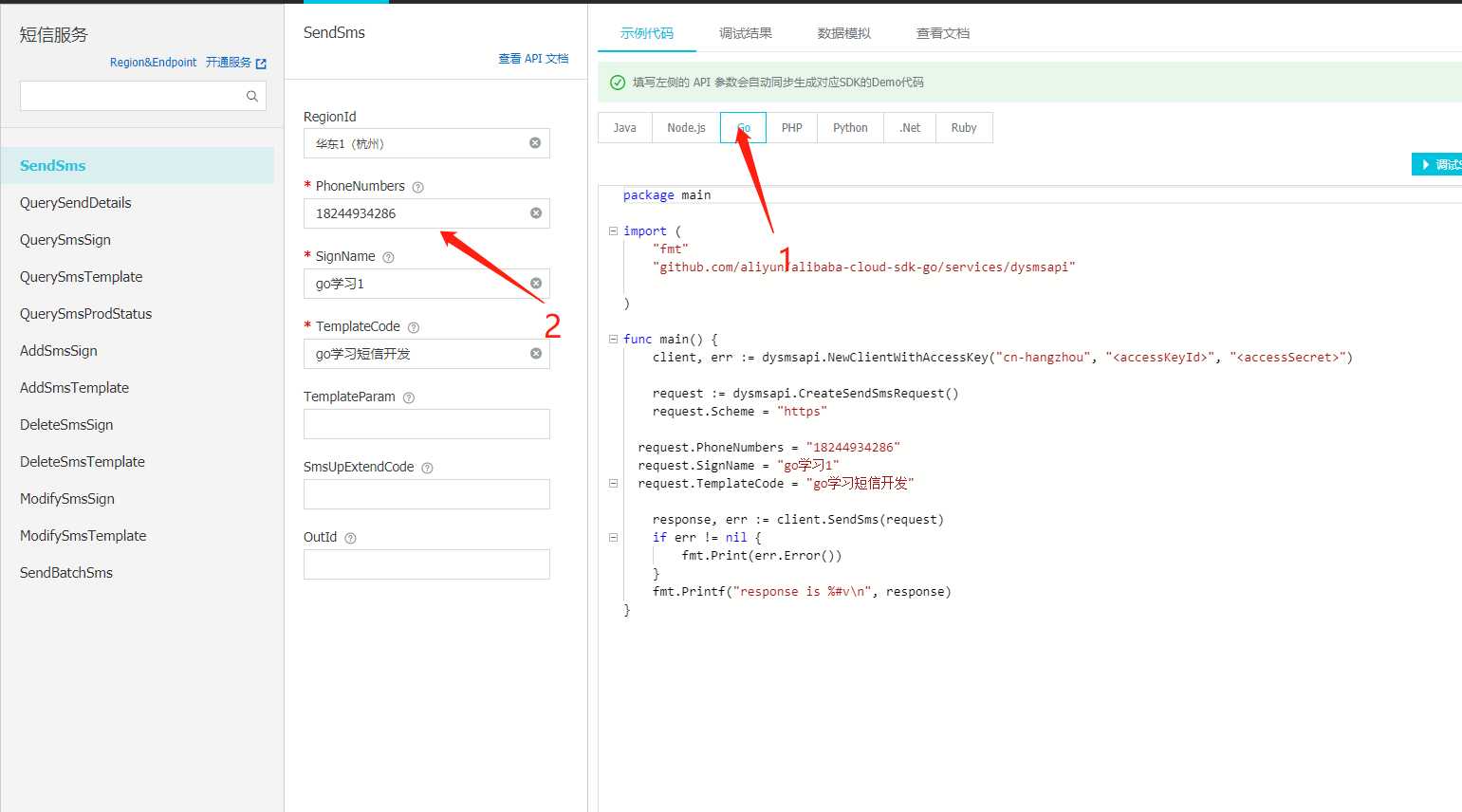Open help icon next to OutId

point(350,538)
